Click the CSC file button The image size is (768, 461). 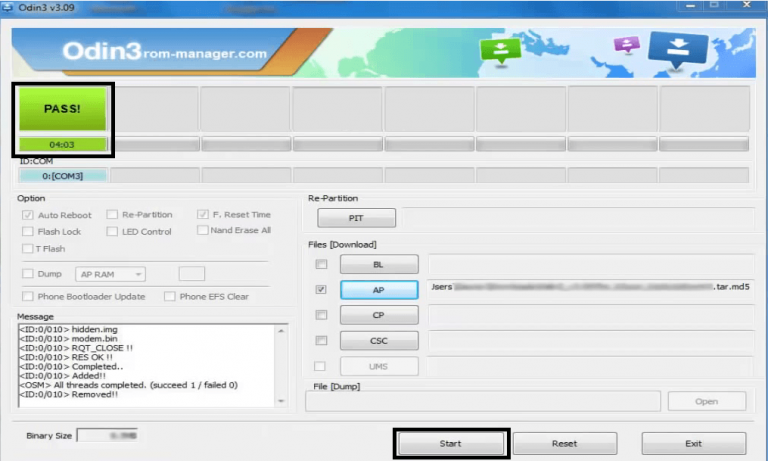pyautogui.click(x=379, y=341)
